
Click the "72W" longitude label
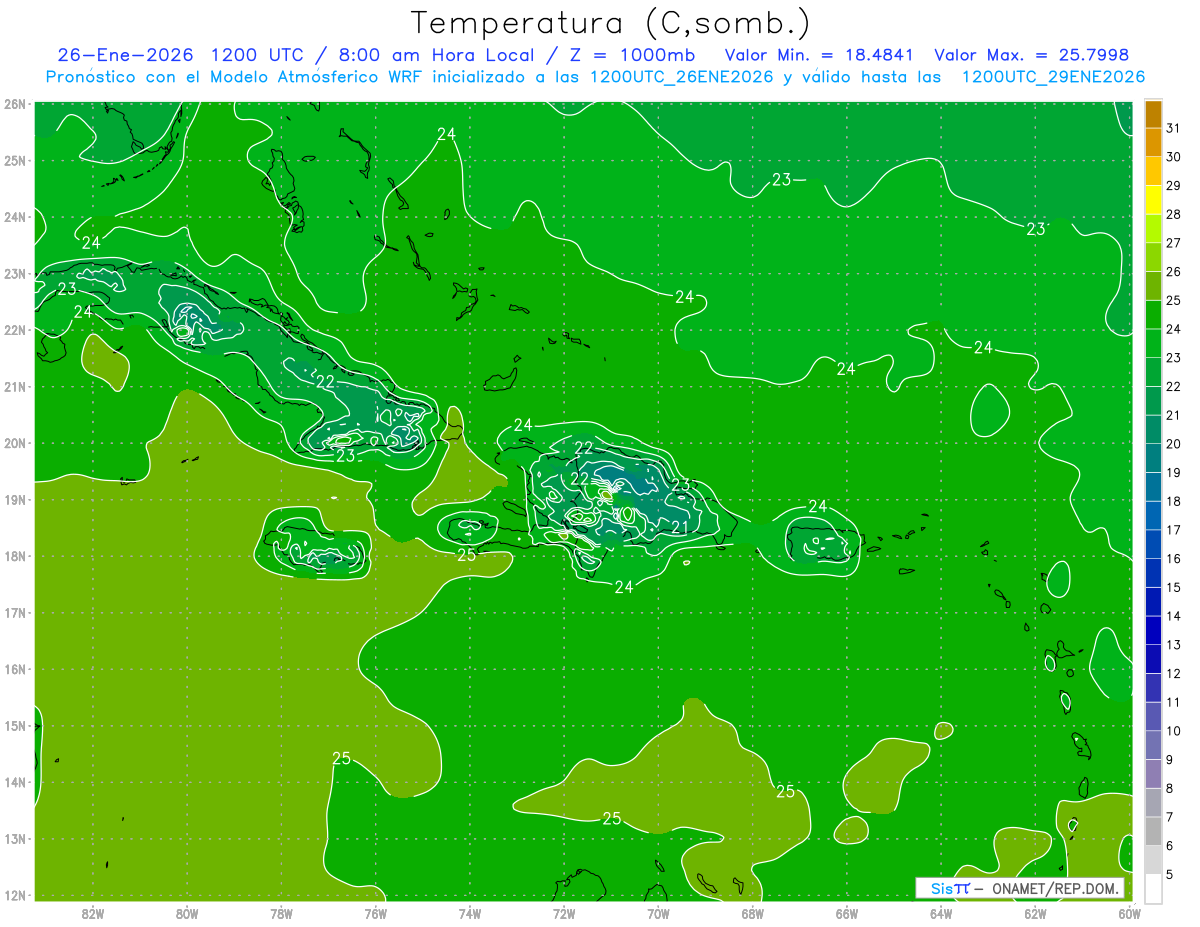564,913
